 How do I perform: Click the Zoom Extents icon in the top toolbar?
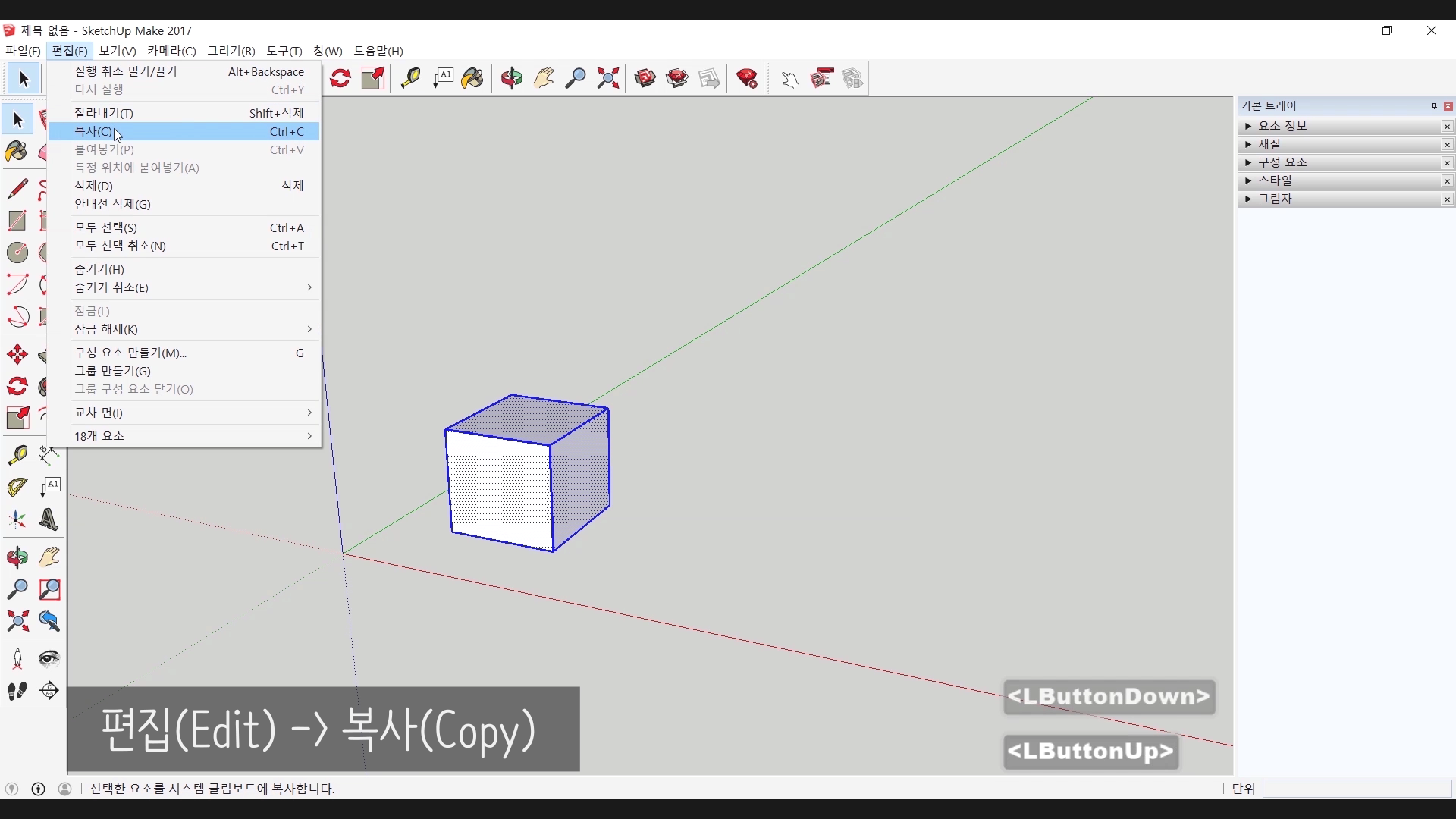point(608,78)
